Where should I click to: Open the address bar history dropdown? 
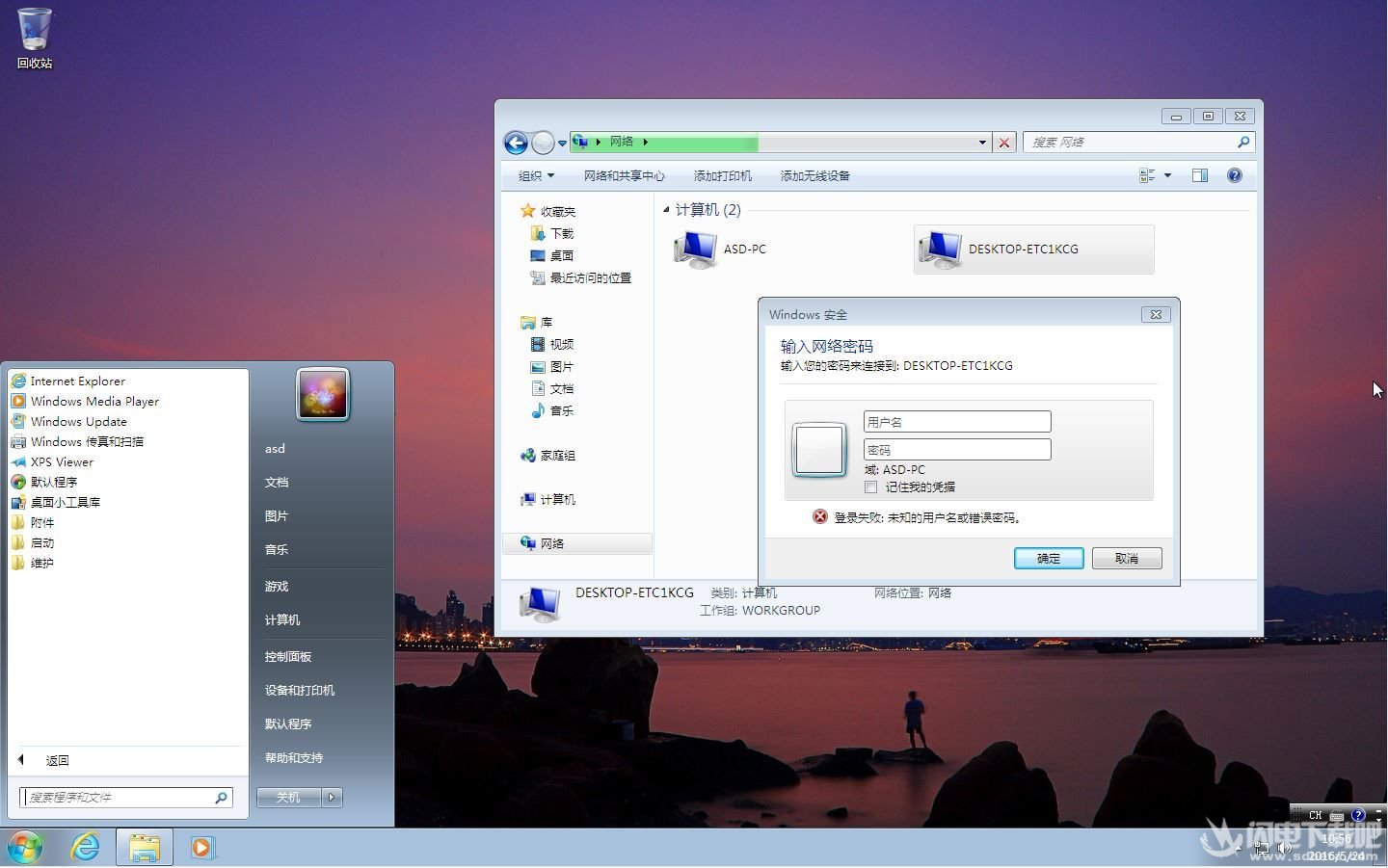pos(981,142)
